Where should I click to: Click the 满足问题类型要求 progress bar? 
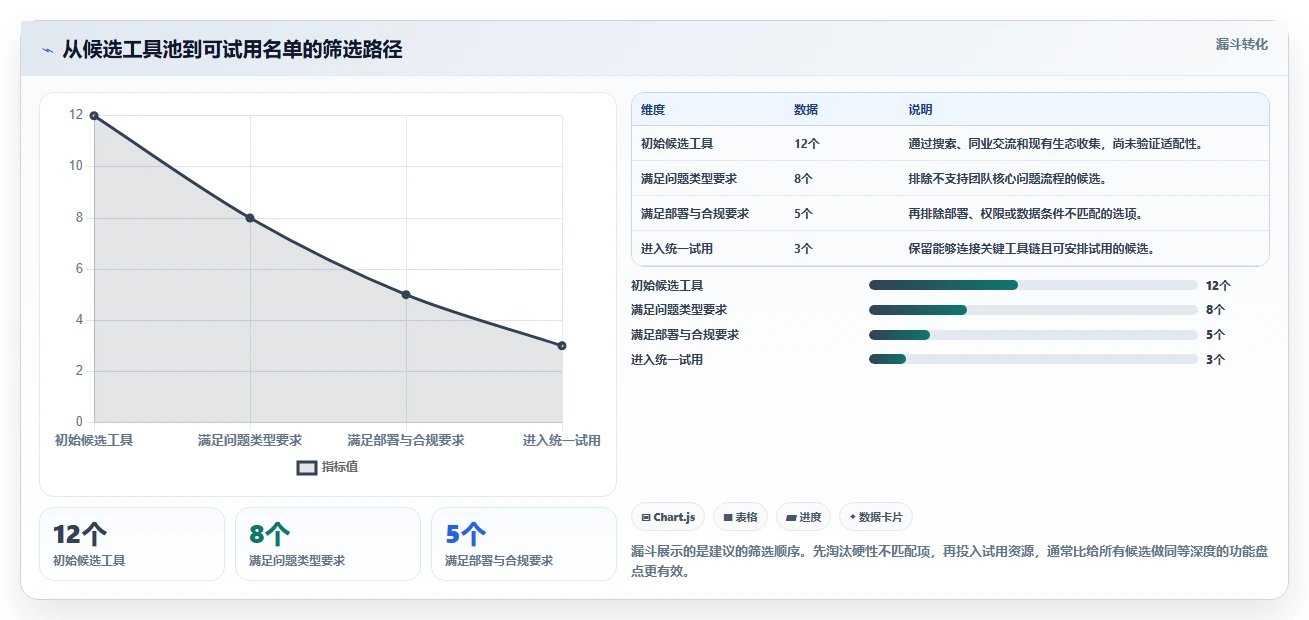pos(1033,310)
